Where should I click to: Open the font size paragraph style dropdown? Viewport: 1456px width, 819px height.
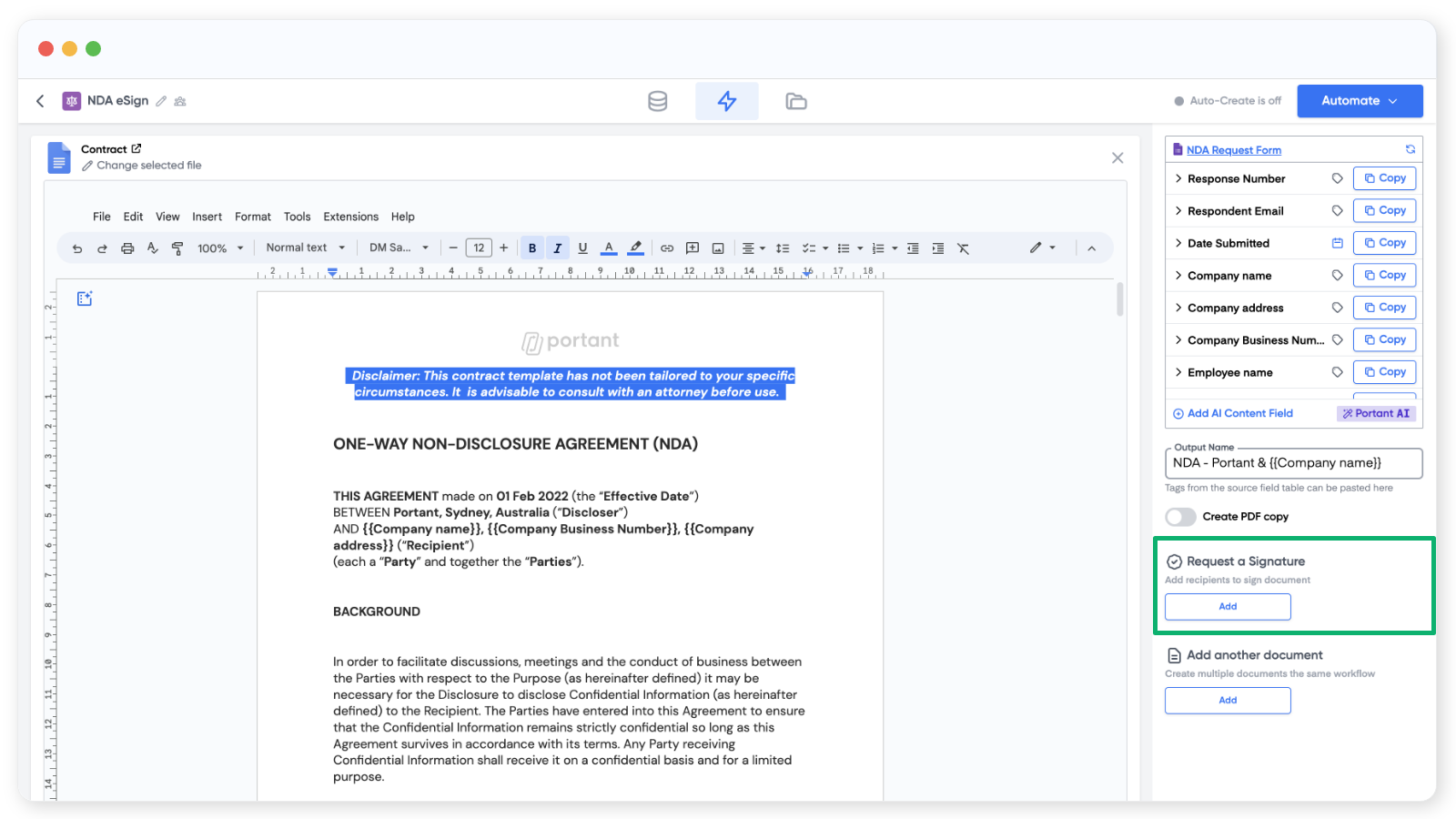click(x=305, y=247)
